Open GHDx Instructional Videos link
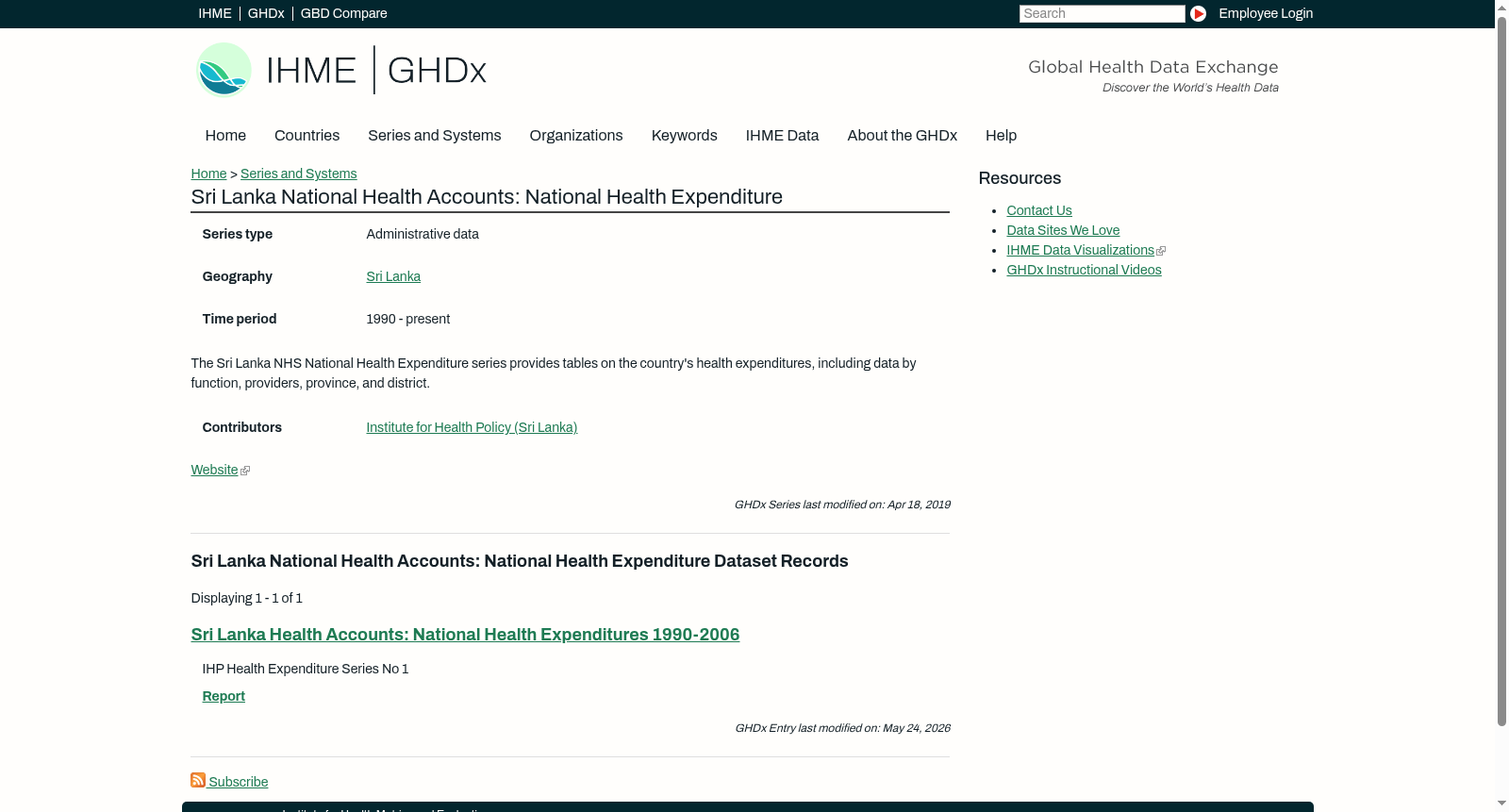The height and width of the screenshot is (812, 1509). click(1084, 270)
